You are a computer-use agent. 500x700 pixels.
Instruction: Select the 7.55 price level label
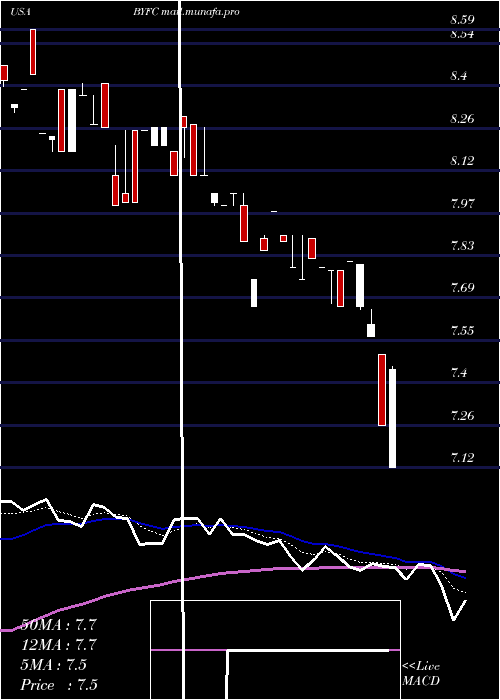(462, 331)
